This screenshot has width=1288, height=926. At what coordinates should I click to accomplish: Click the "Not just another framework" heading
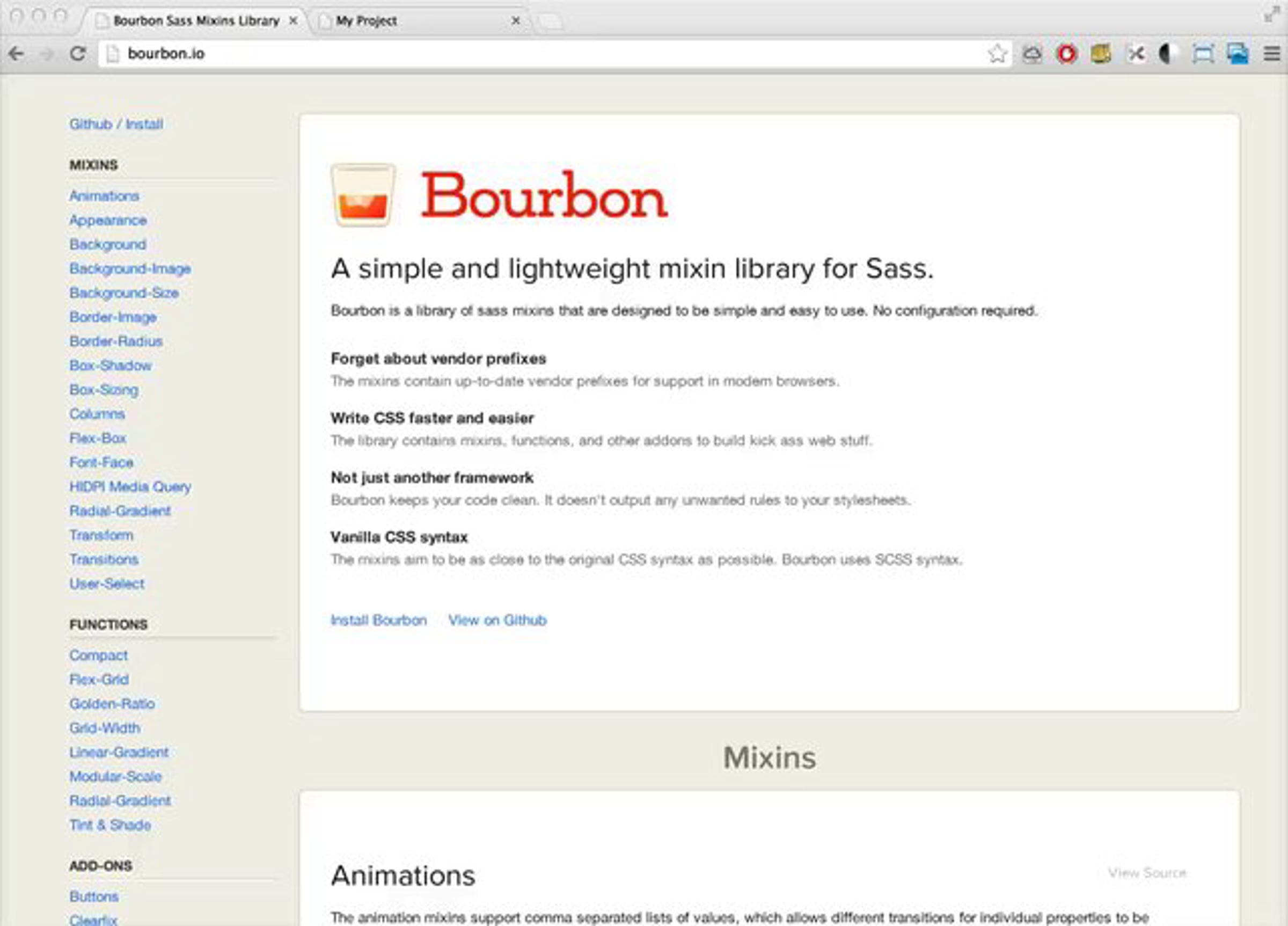[432, 478]
